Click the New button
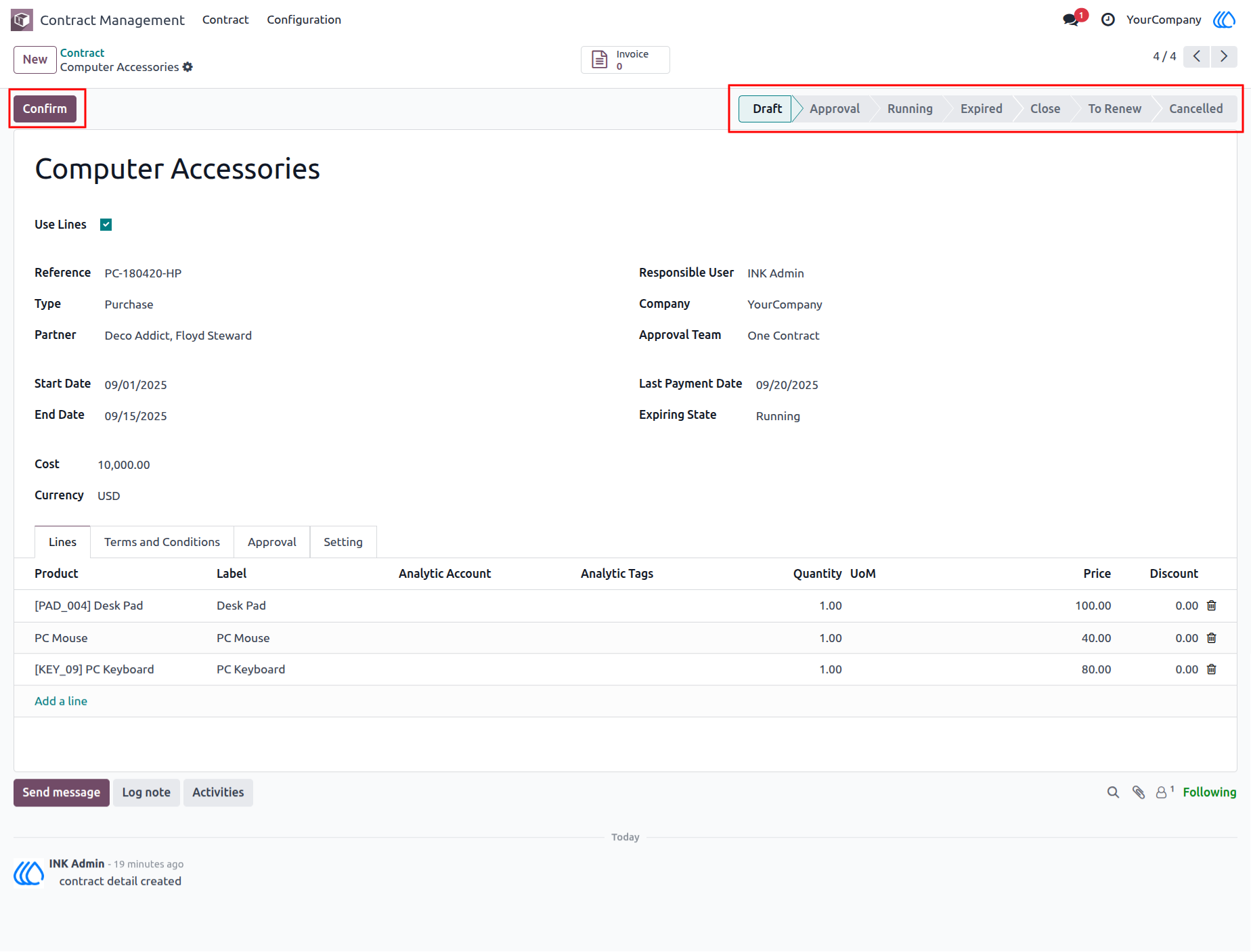The height and width of the screenshot is (952, 1251). pyautogui.click(x=35, y=60)
